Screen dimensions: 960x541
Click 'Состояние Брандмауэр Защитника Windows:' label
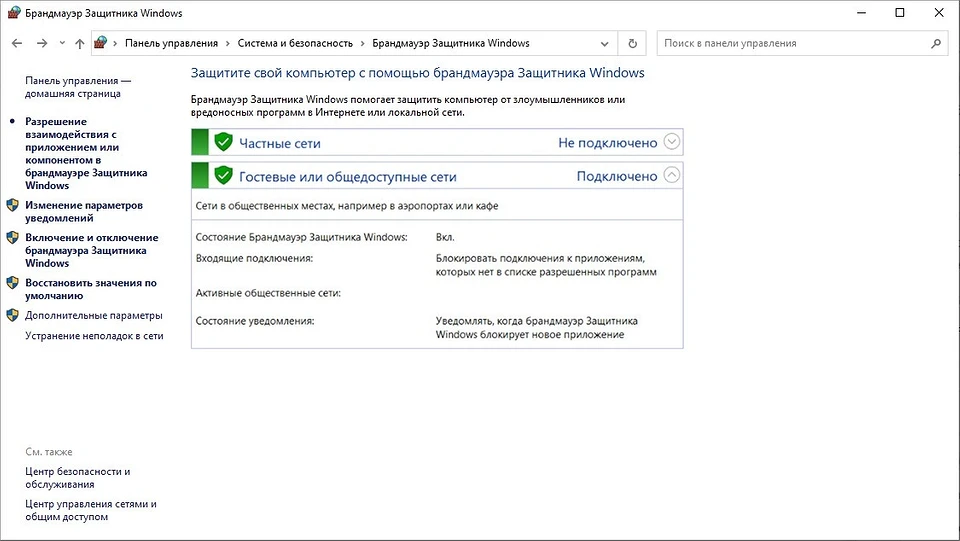[301, 237]
